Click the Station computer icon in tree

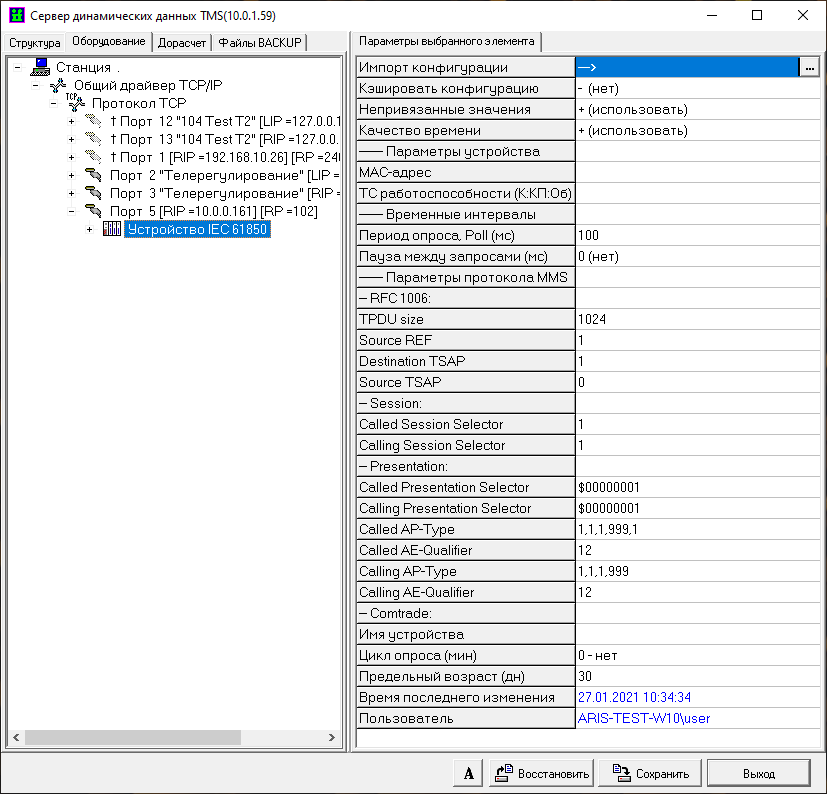(x=41, y=67)
